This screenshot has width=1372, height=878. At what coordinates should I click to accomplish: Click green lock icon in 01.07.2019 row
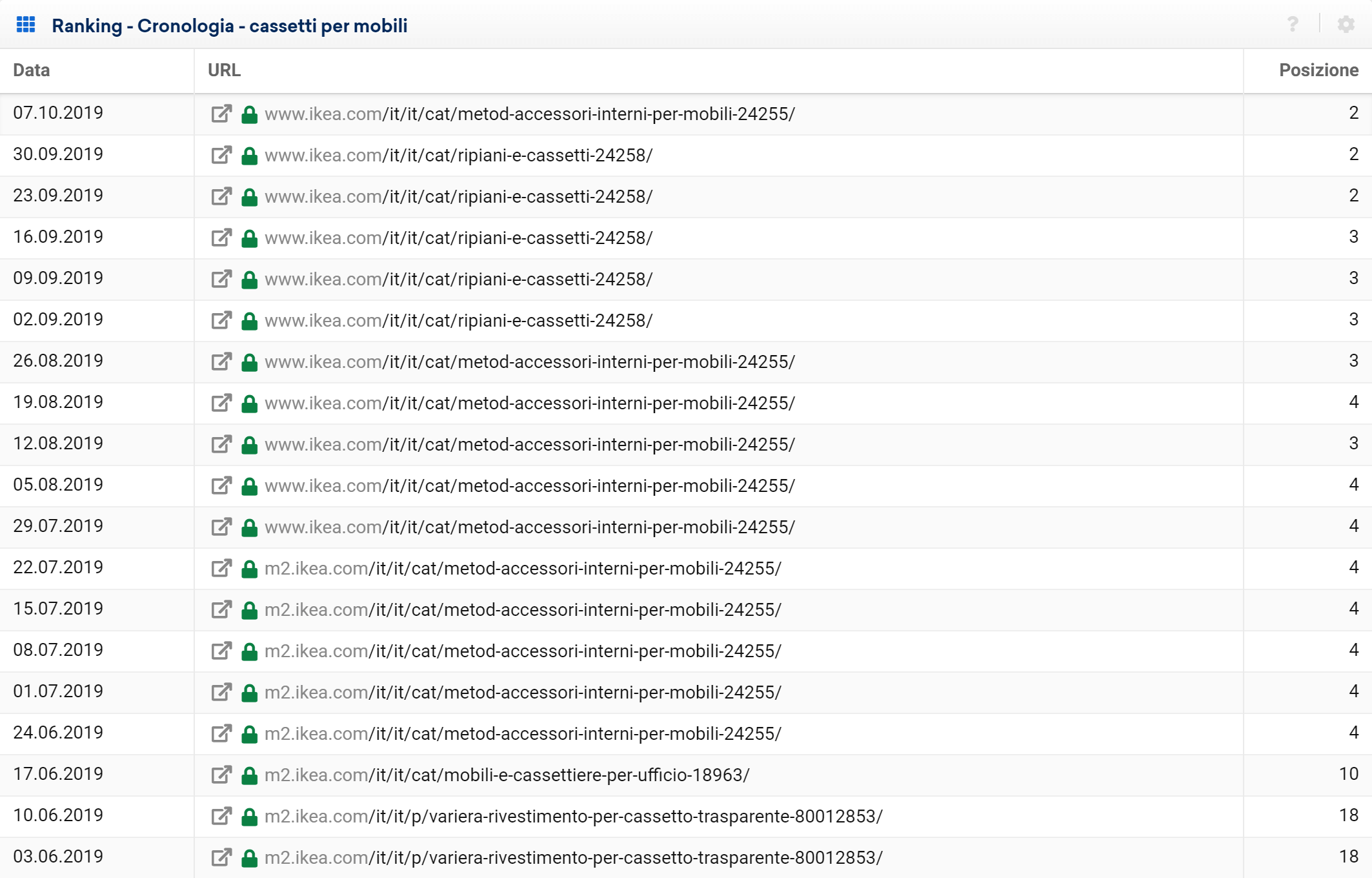coord(249,693)
